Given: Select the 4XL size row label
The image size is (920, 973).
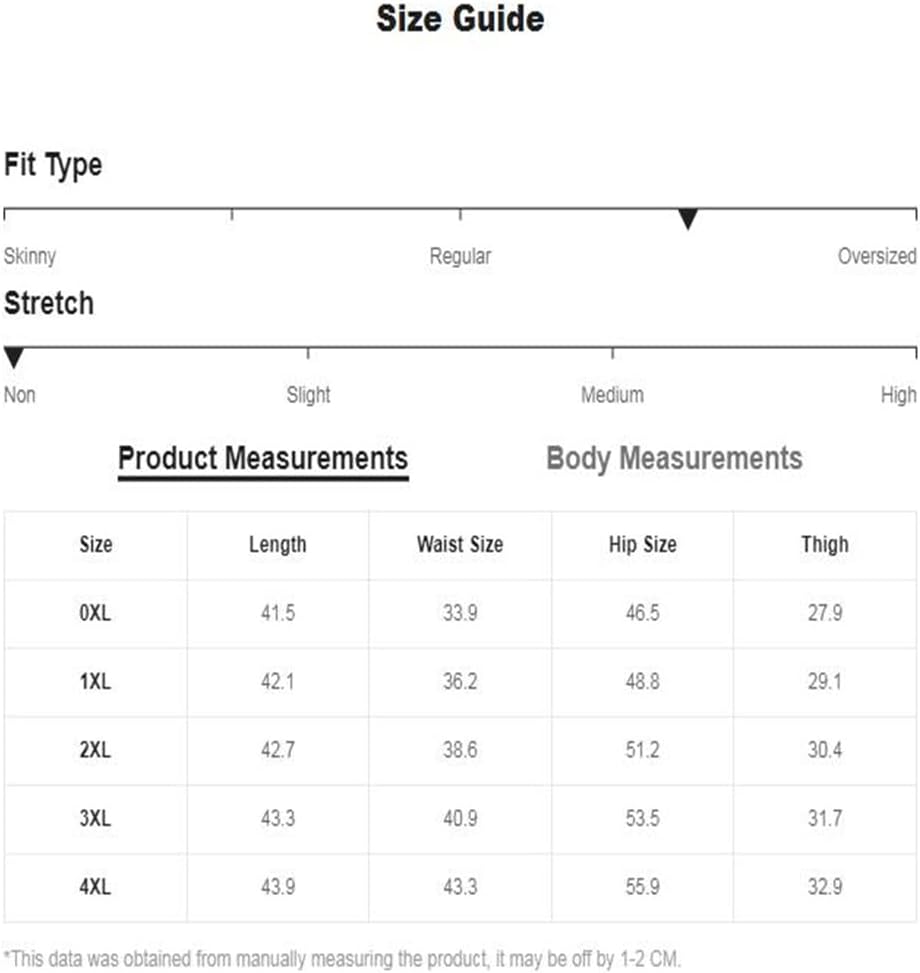Looking at the screenshot, I should (95, 886).
